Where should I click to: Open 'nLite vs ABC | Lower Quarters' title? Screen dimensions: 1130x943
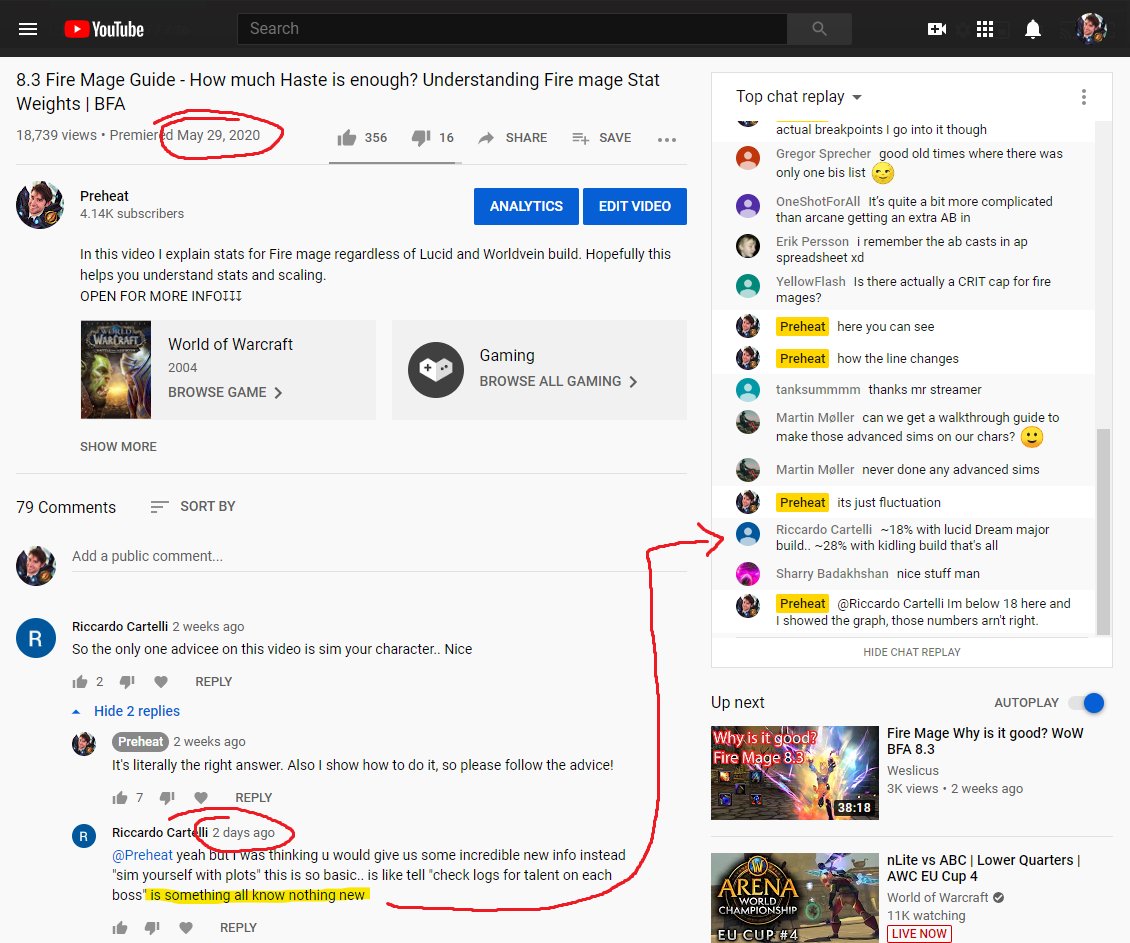pos(984,868)
